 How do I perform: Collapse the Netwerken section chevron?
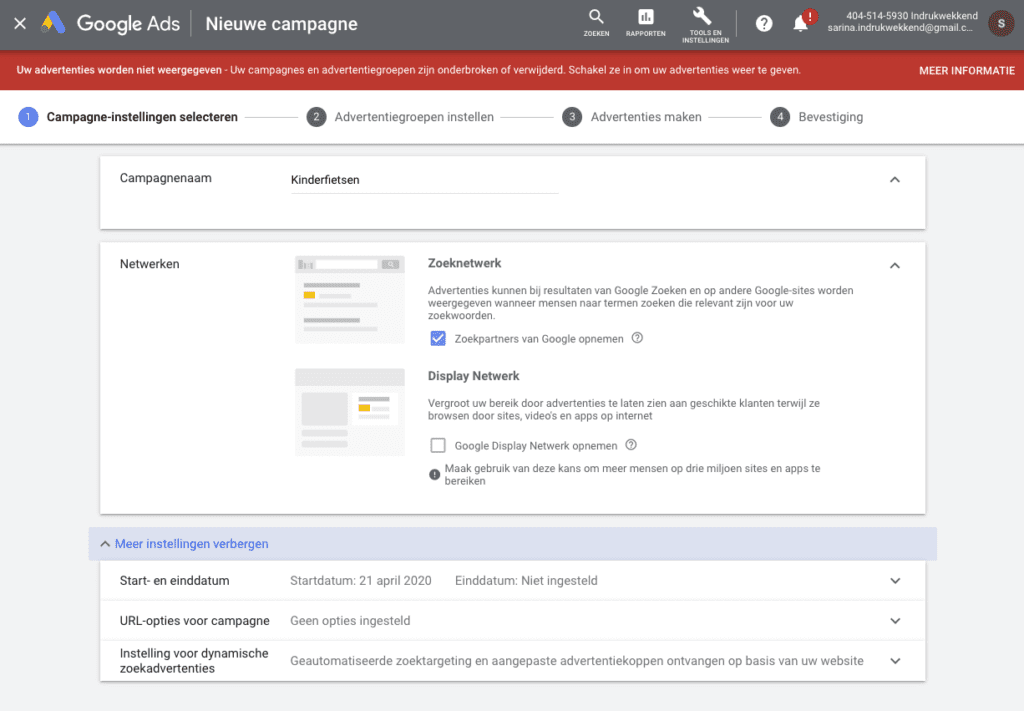895,266
